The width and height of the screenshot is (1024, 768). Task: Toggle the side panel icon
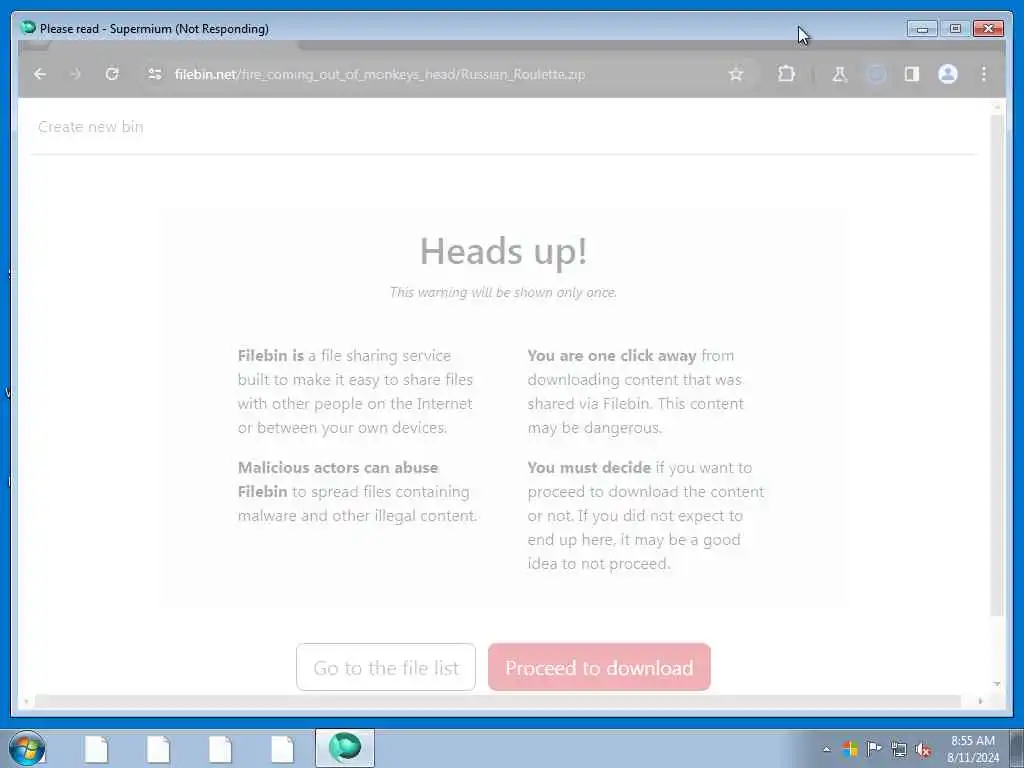(x=912, y=74)
